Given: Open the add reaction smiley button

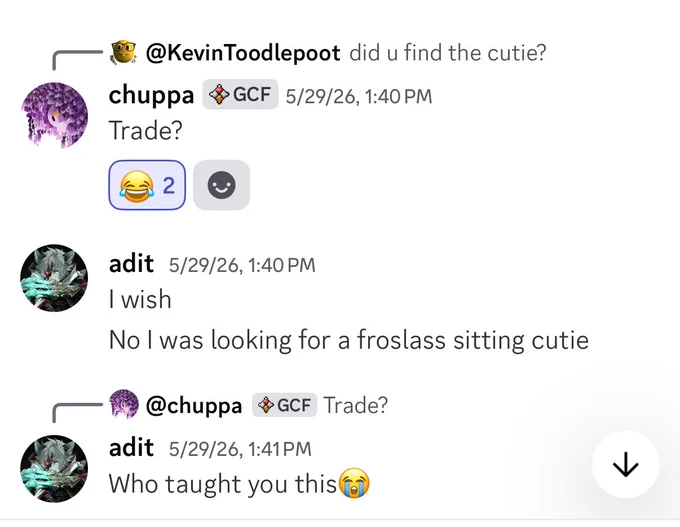Looking at the screenshot, I should 222,185.
